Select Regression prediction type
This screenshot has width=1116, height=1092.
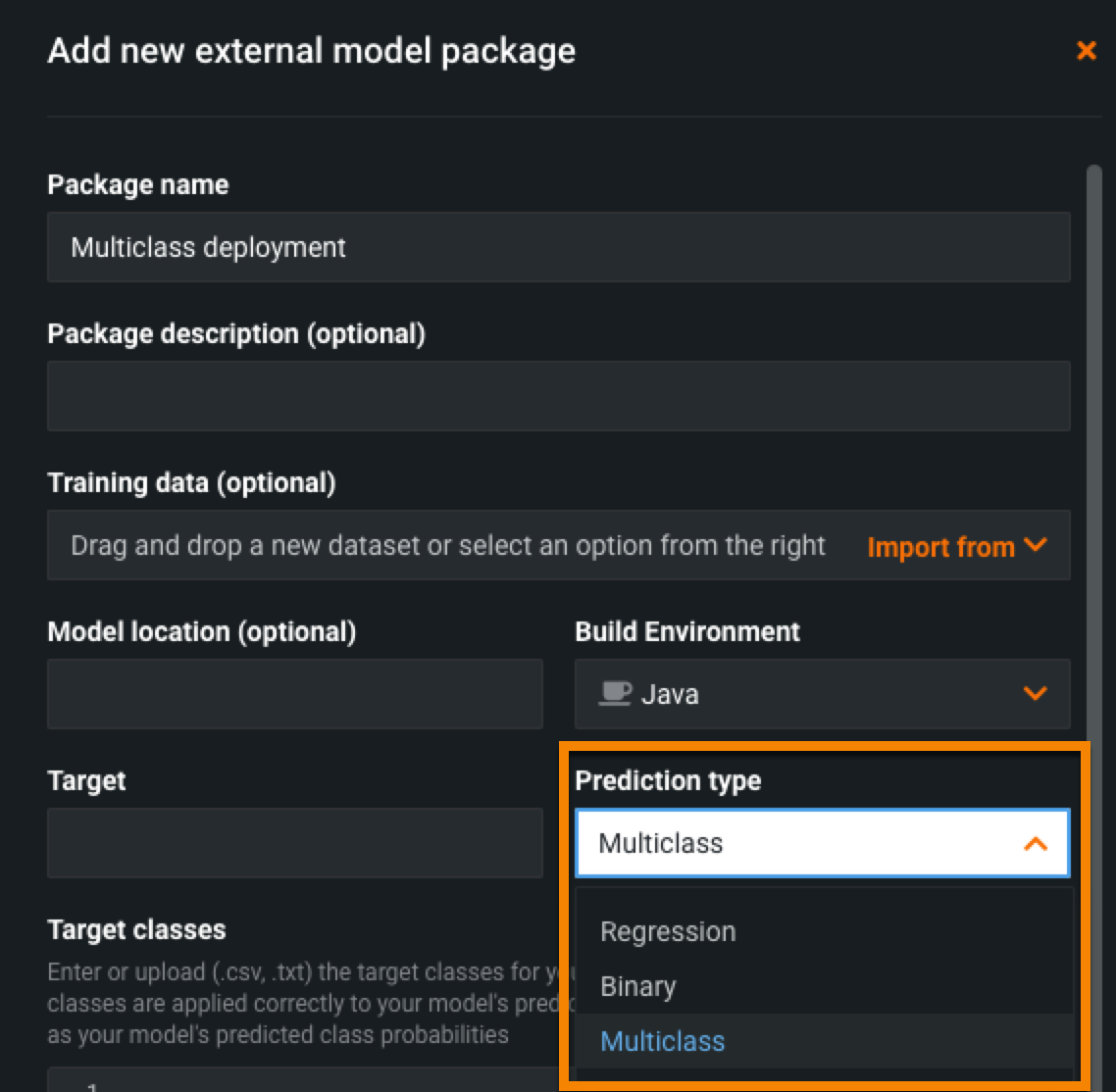(668, 931)
